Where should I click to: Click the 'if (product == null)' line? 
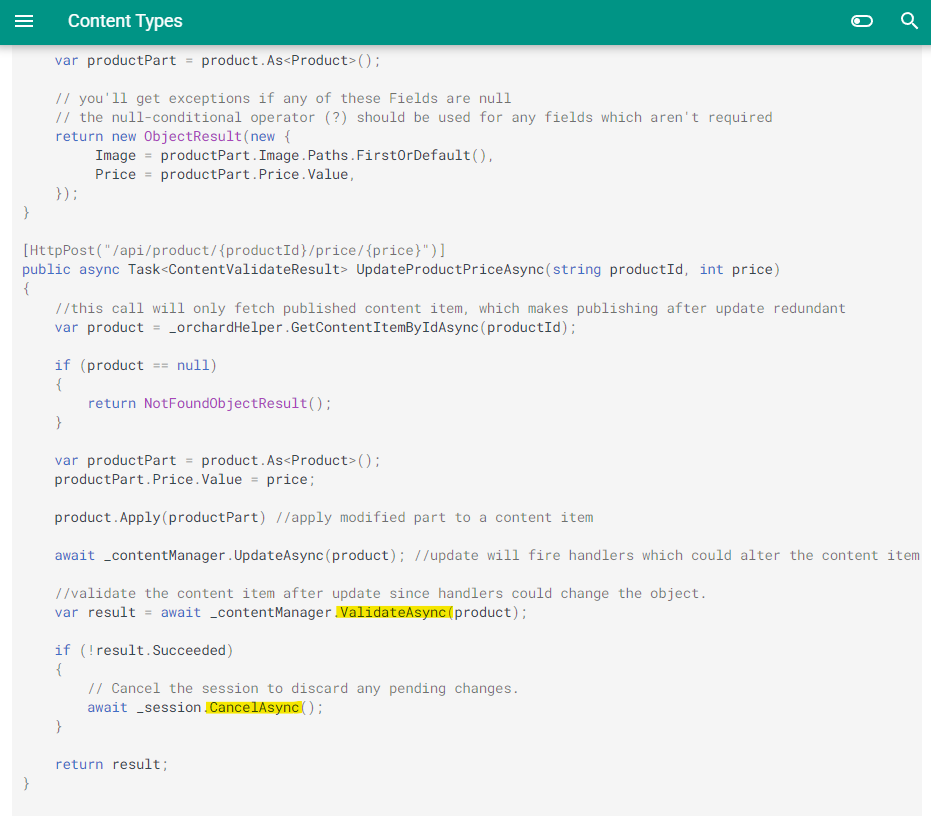[136, 365]
